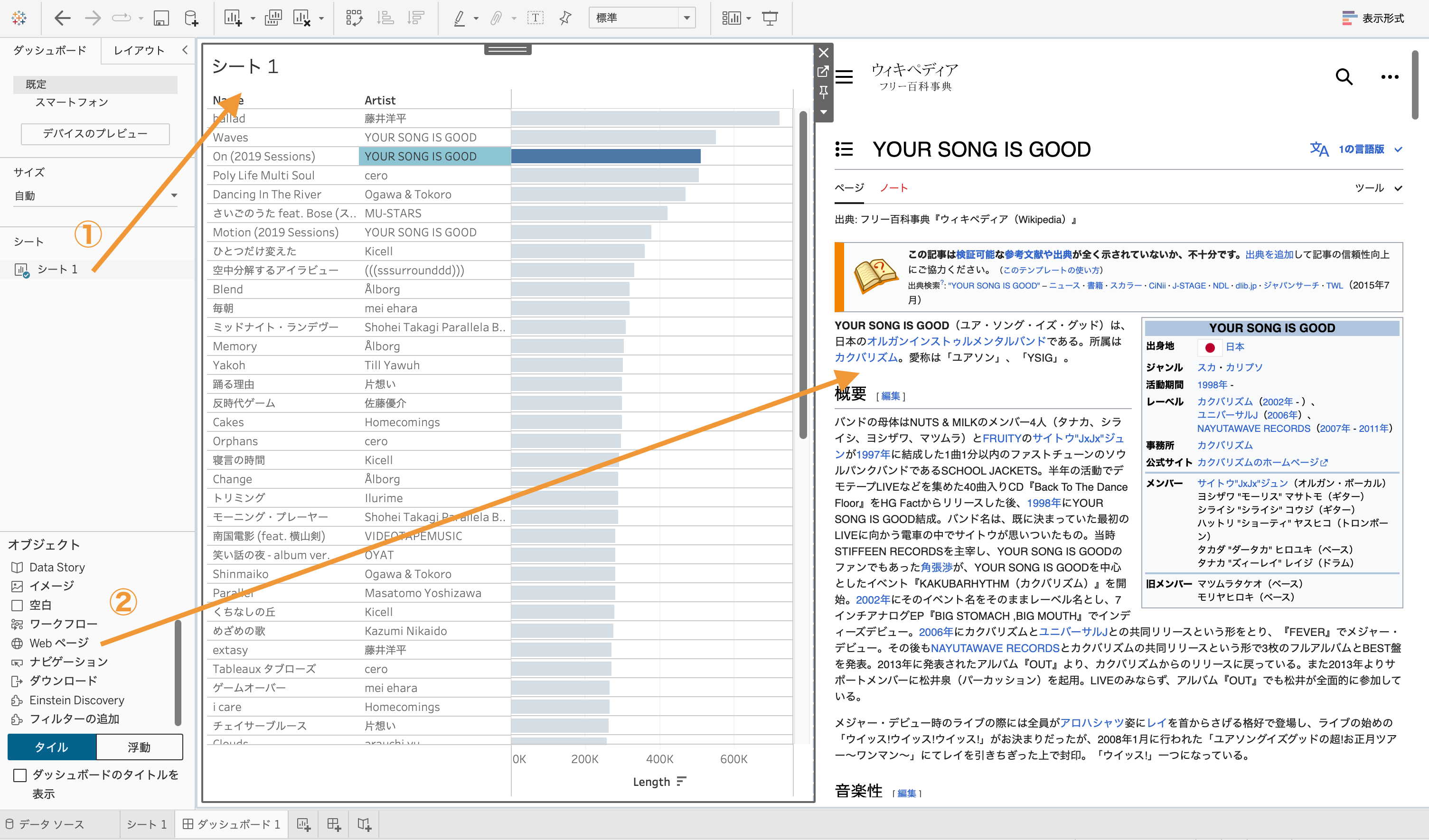Click the Data Story object
Image resolution: width=1429 pixels, height=840 pixels.
(57, 567)
